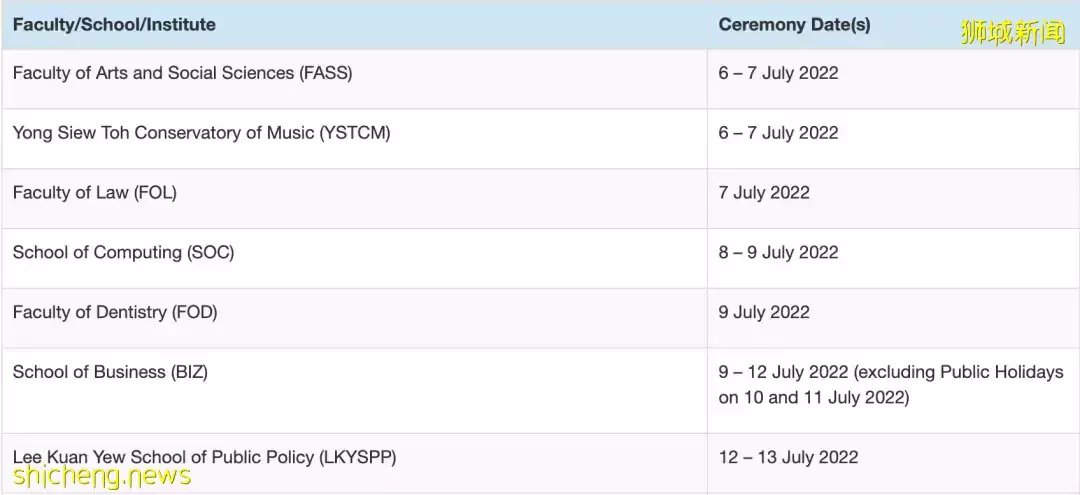Image resolution: width=1080 pixels, height=495 pixels.
Task: Select School of Computing (SOC) entry
Action: click(123, 253)
